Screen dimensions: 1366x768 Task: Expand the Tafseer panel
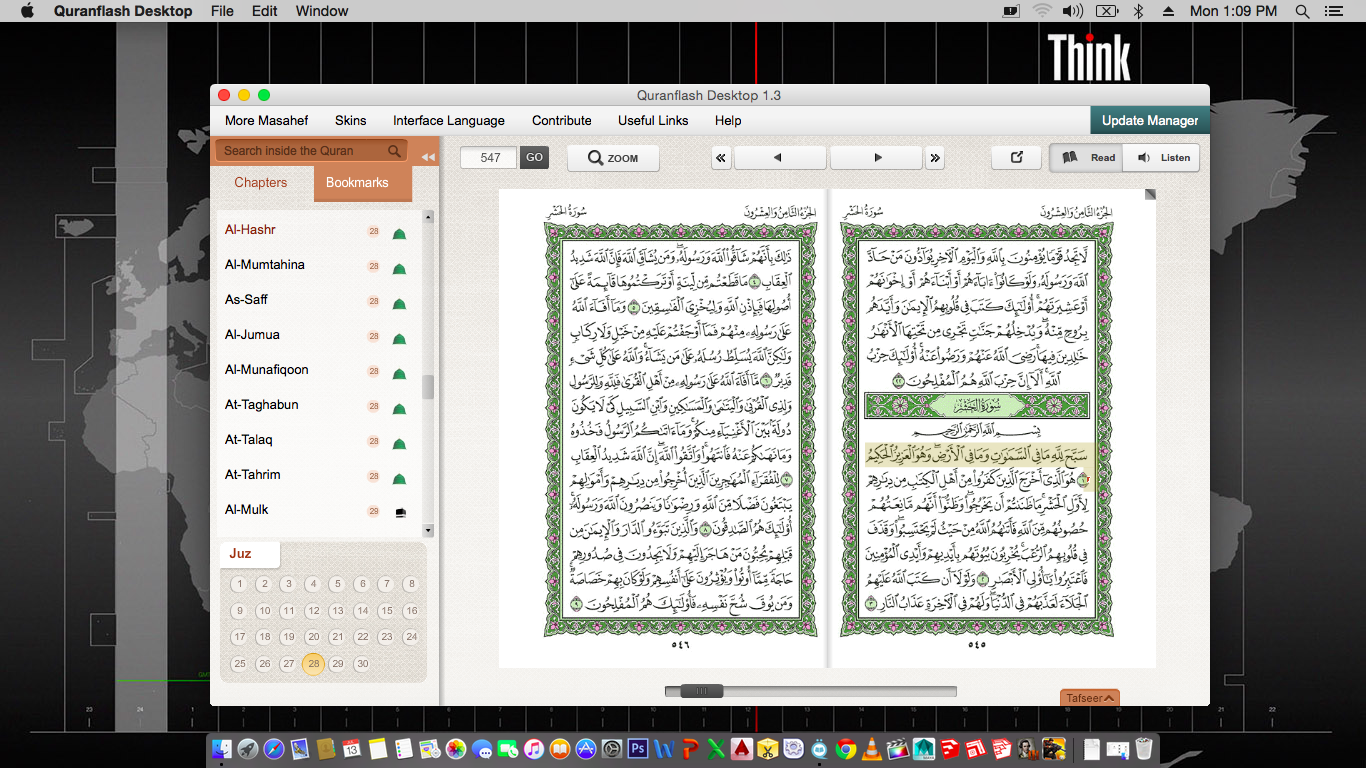tap(1089, 698)
